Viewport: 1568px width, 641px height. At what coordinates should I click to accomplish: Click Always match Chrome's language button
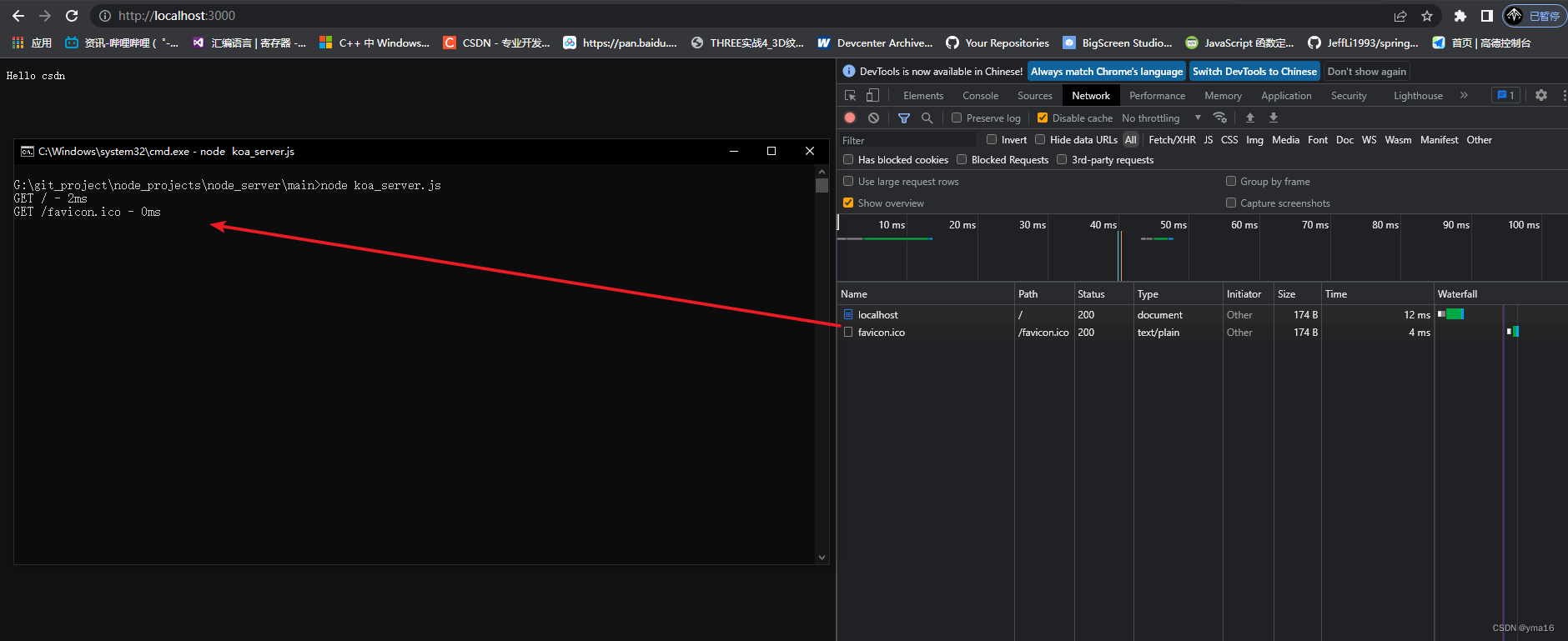click(x=1107, y=72)
